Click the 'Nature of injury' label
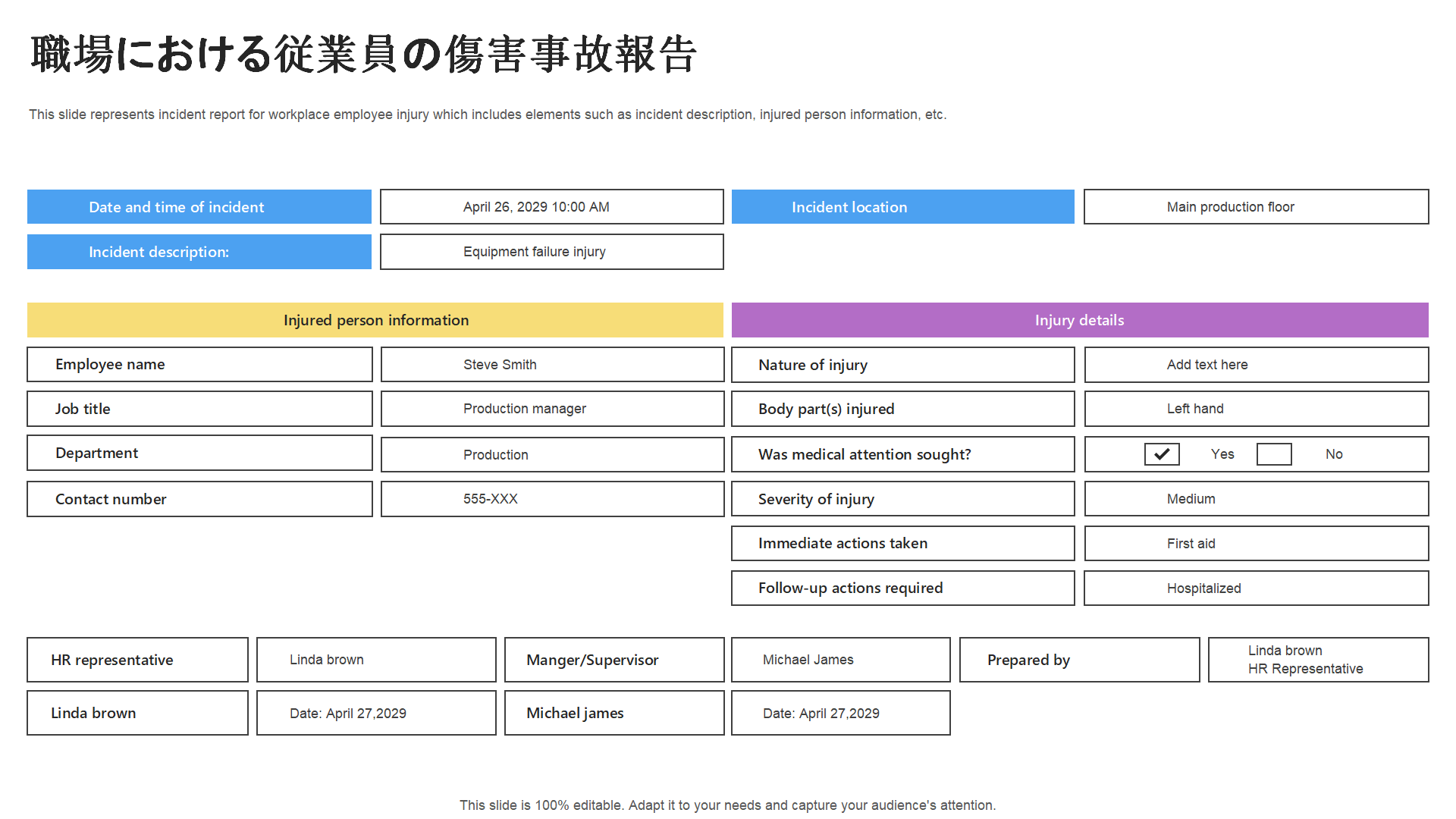1456x819 pixels. tap(903, 365)
